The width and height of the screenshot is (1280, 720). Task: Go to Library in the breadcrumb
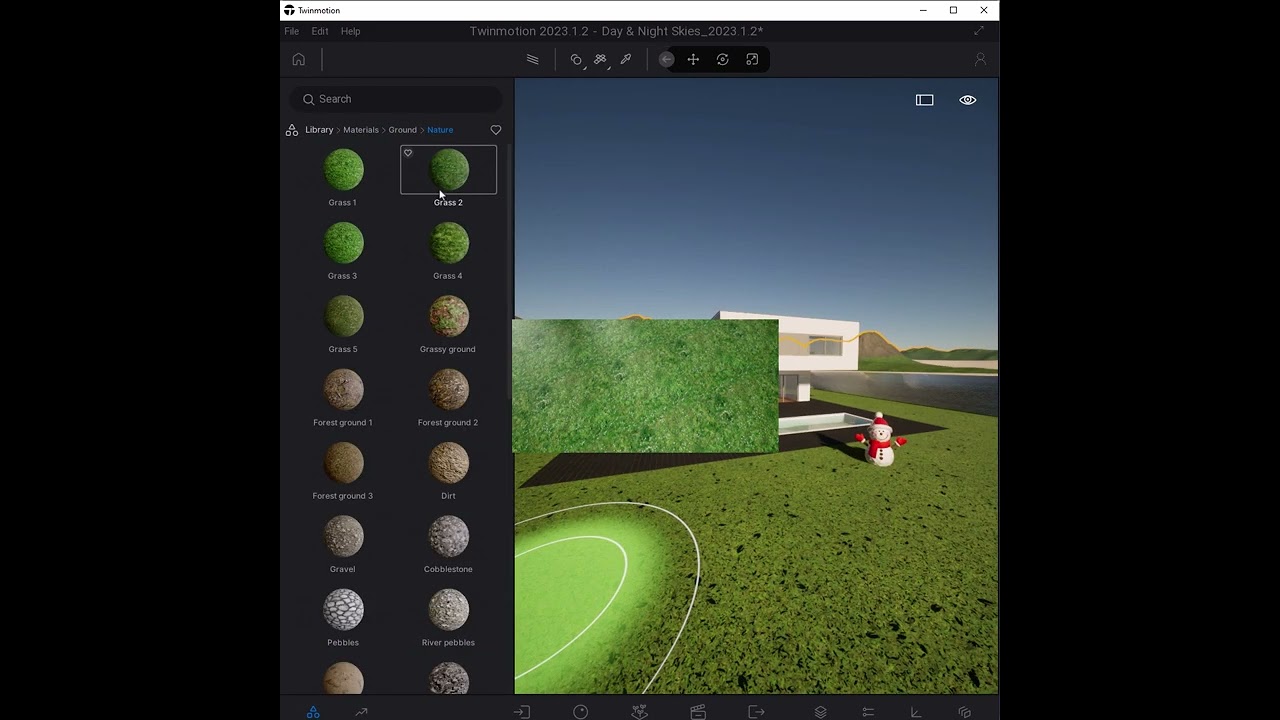click(x=319, y=130)
